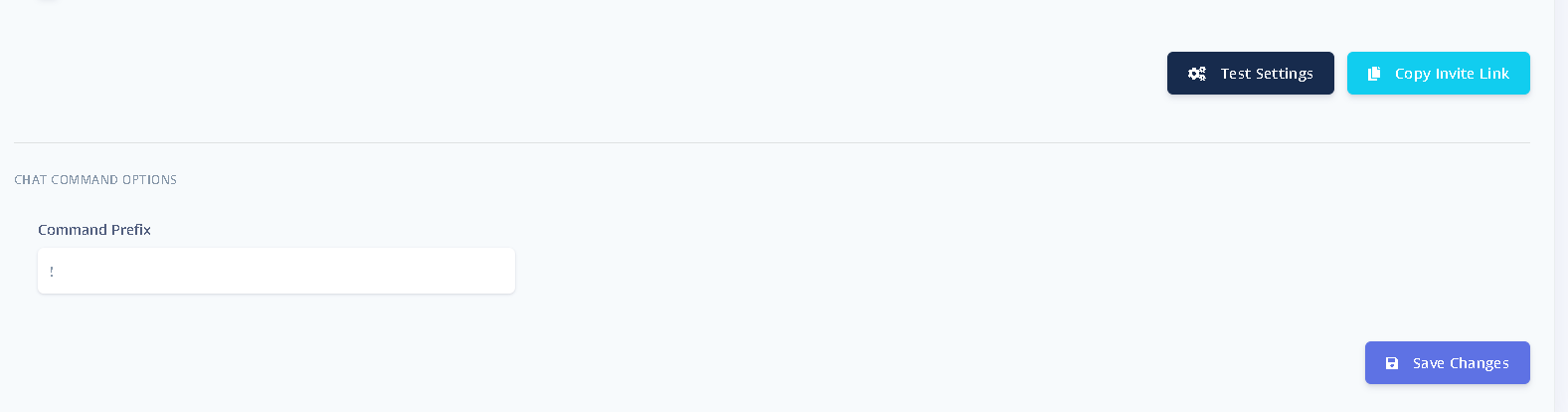Viewport: 1568px width, 412px height.
Task: Click the clipboard icon beside Copy Invite Link
Action: (1374, 74)
